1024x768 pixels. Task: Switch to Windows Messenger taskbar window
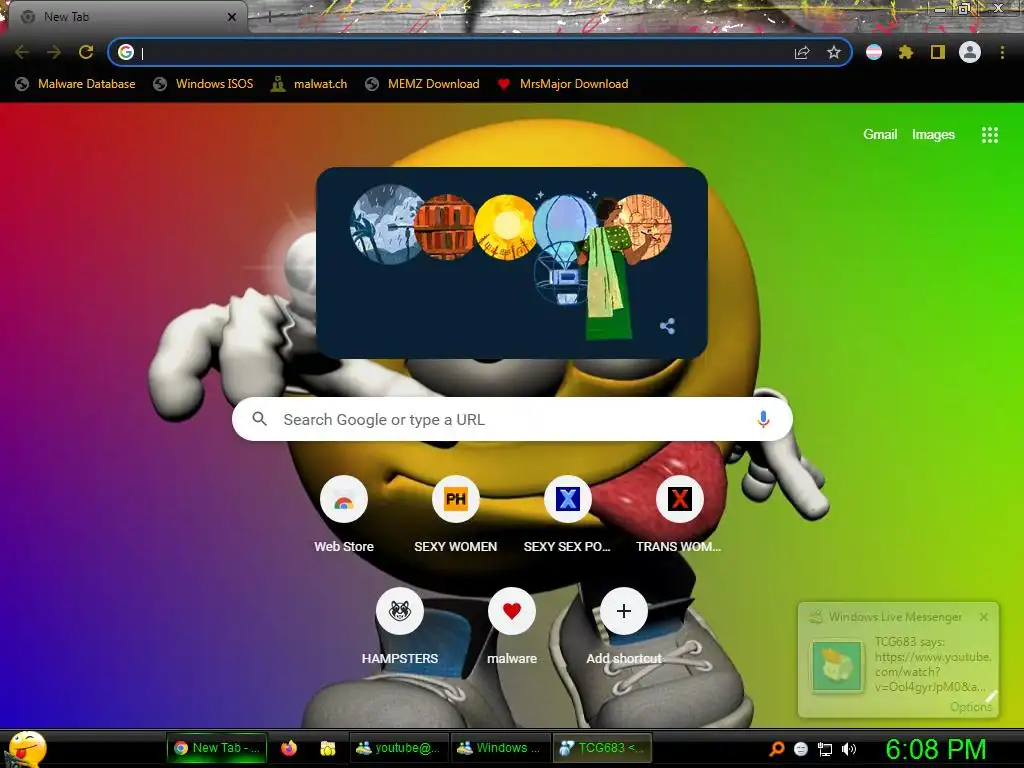click(x=500, y=748)
